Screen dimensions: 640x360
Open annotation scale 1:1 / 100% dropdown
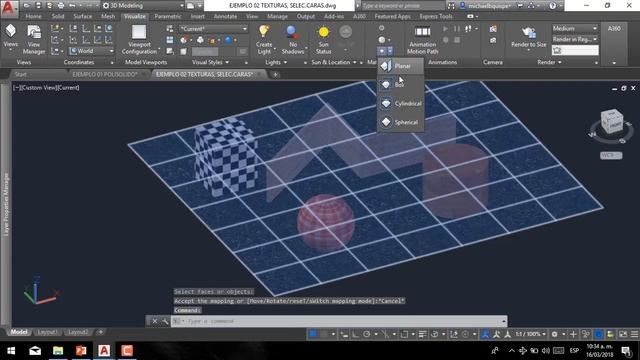530,334
